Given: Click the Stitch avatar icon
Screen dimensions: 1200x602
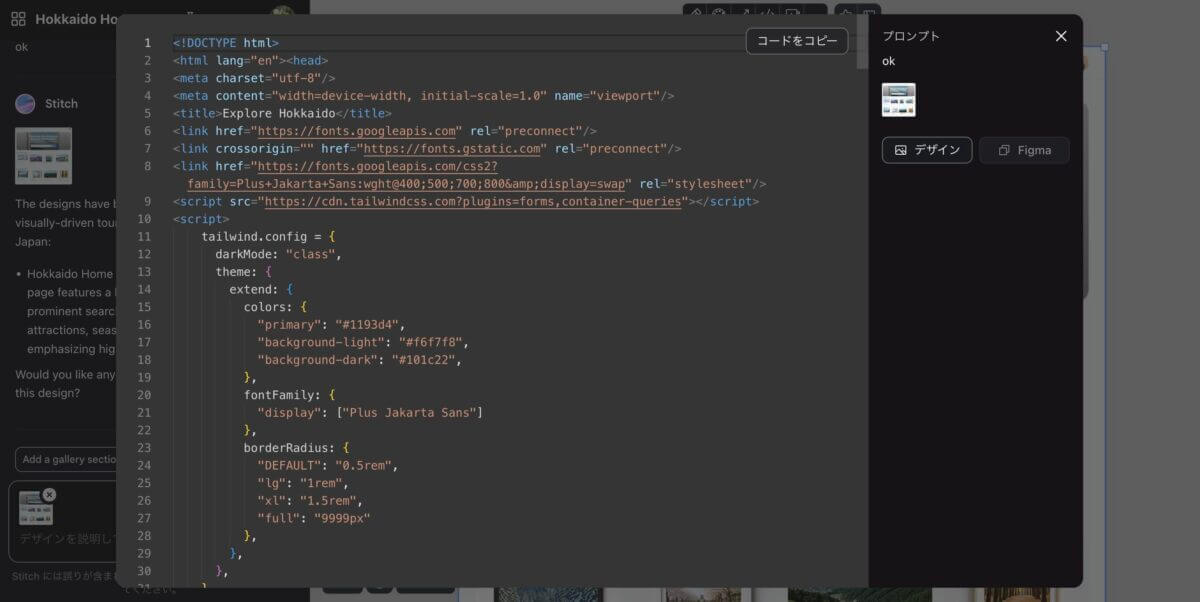Looking at the screenshot, I should (x=26, y=104).
